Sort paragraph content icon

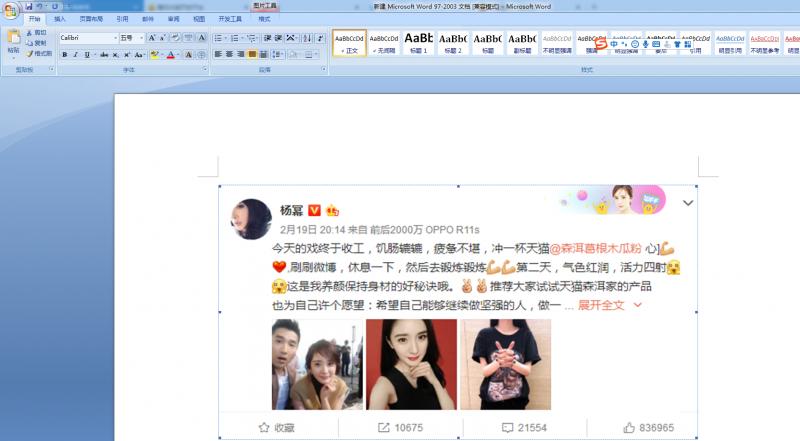pos(307,38)
